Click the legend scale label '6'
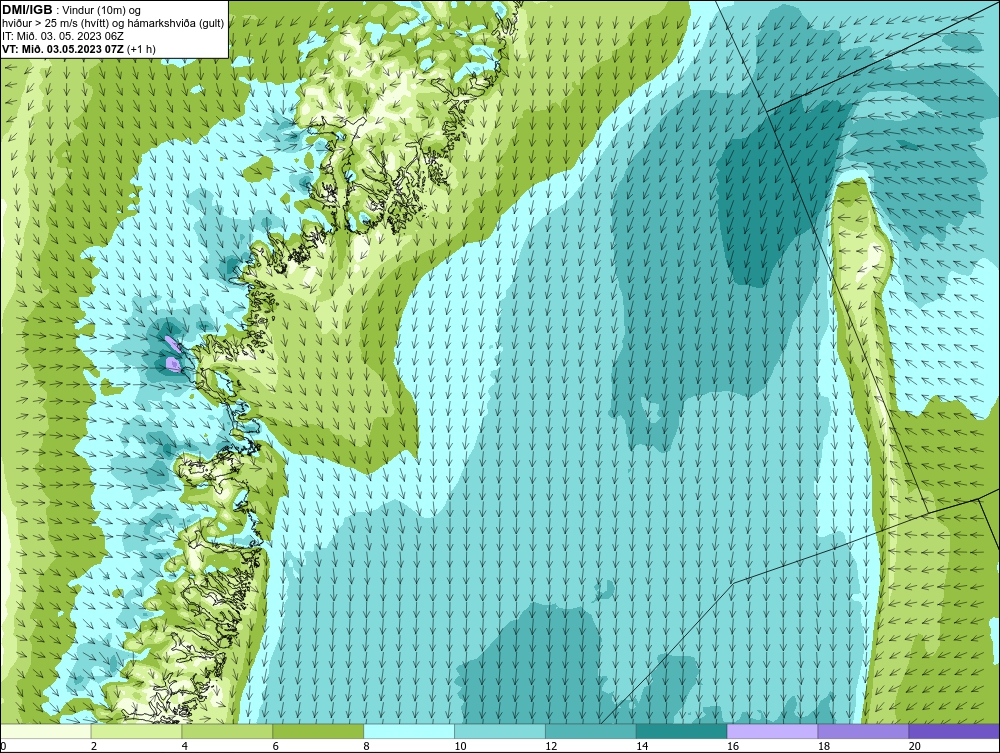Image resolution: width=1000 pixels, height=753 pixels. 276,746
